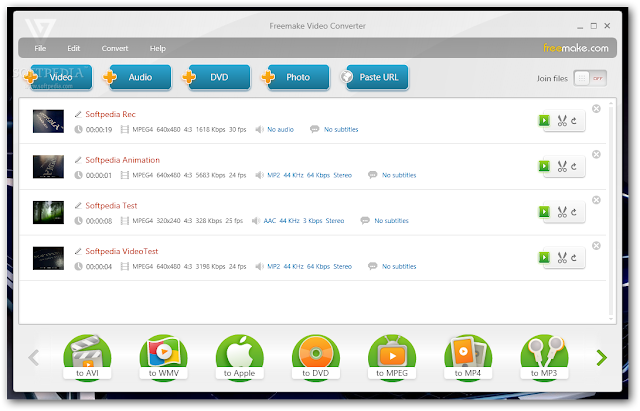Open the Edit menu

(73, 48)
